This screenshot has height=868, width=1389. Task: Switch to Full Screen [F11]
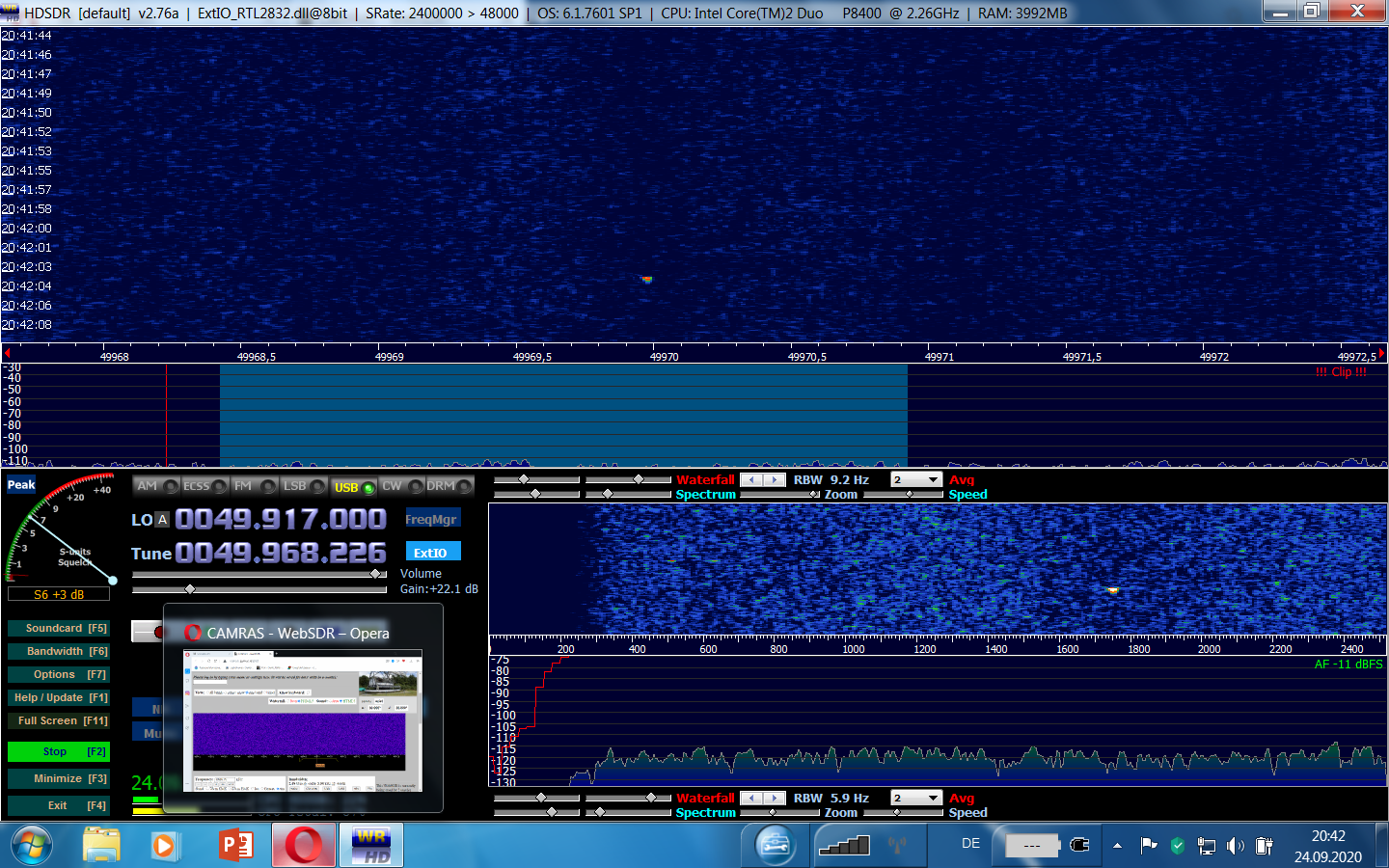coord(58,720)
